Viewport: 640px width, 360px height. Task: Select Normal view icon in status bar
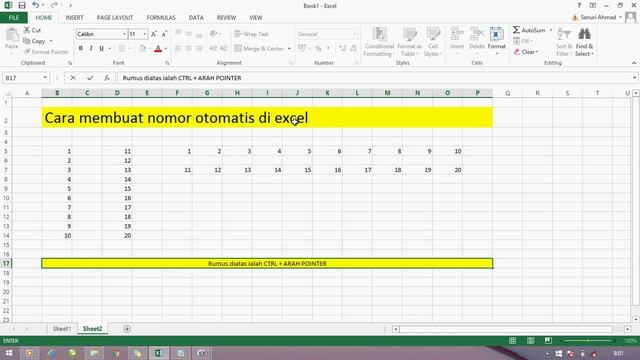(513, 340)
